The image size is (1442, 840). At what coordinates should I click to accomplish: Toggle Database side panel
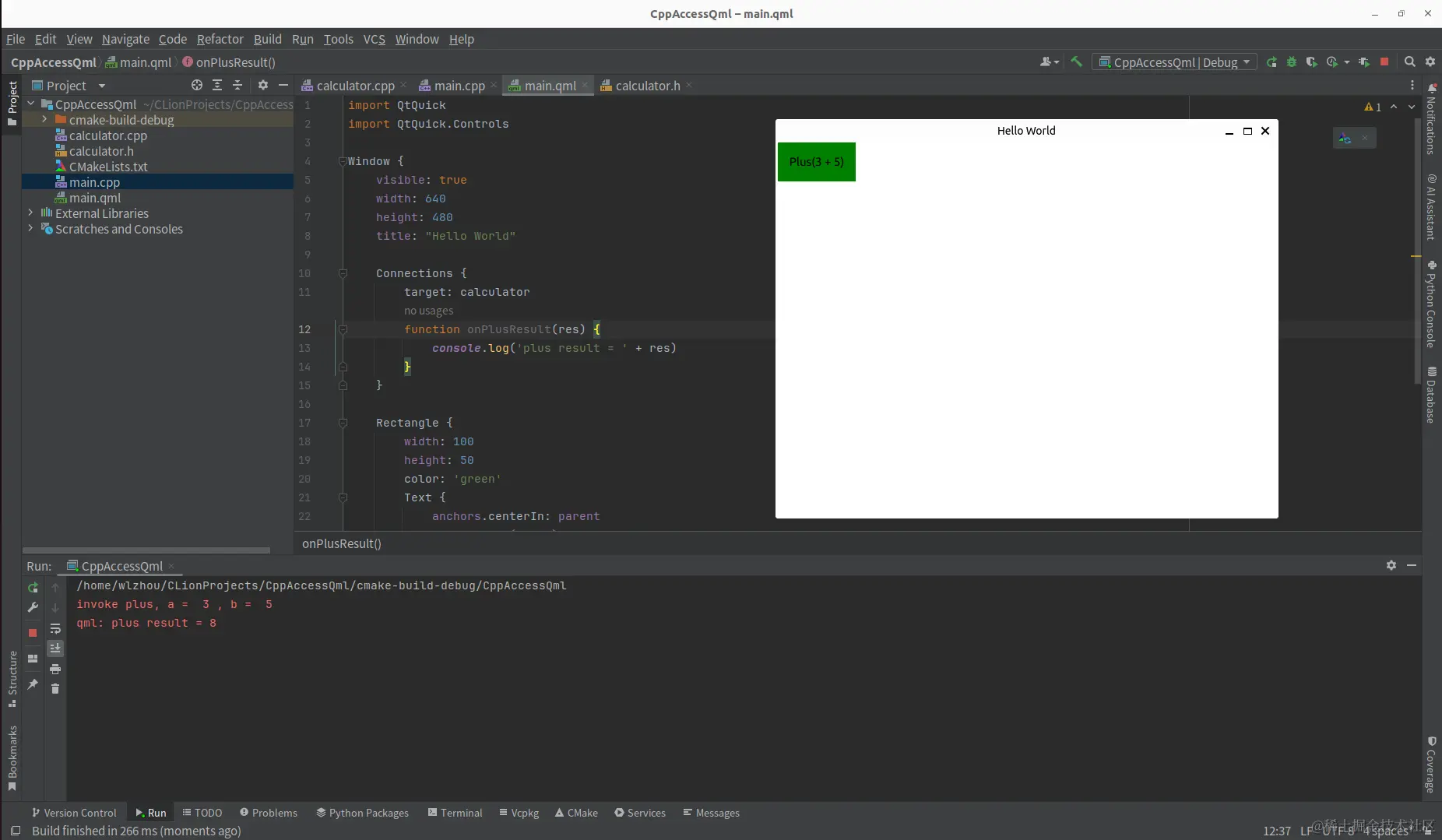pyautogui.click(x=1431, y=395)
